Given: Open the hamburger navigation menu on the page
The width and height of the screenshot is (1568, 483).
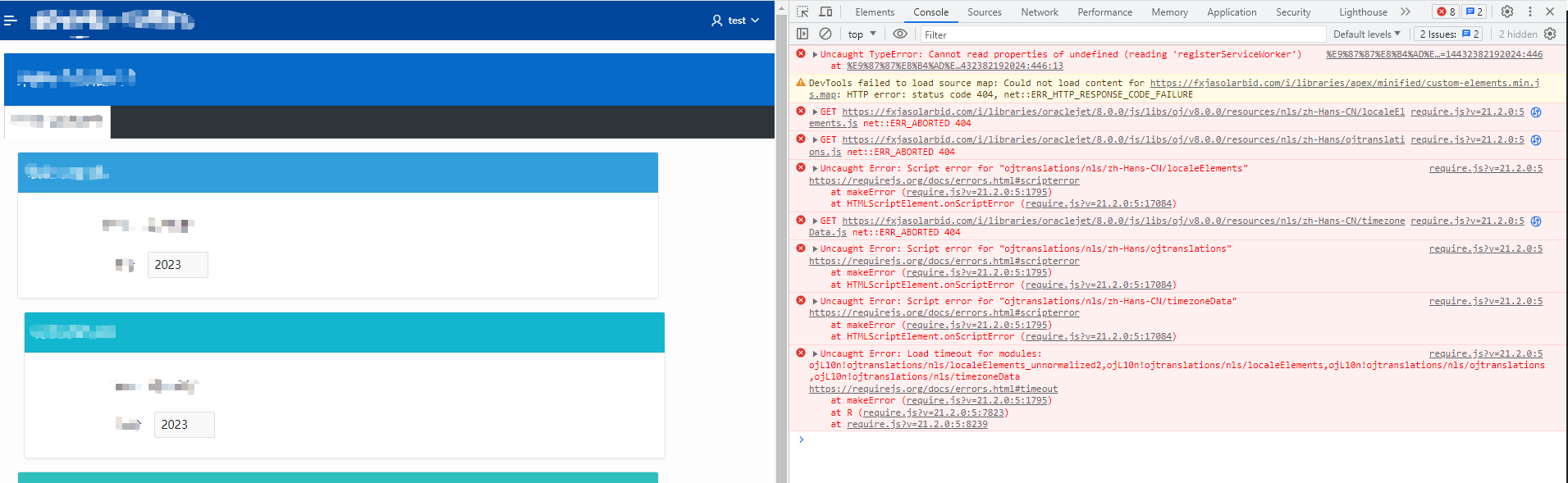Looking at the screenshot, I should coord(11,20).
